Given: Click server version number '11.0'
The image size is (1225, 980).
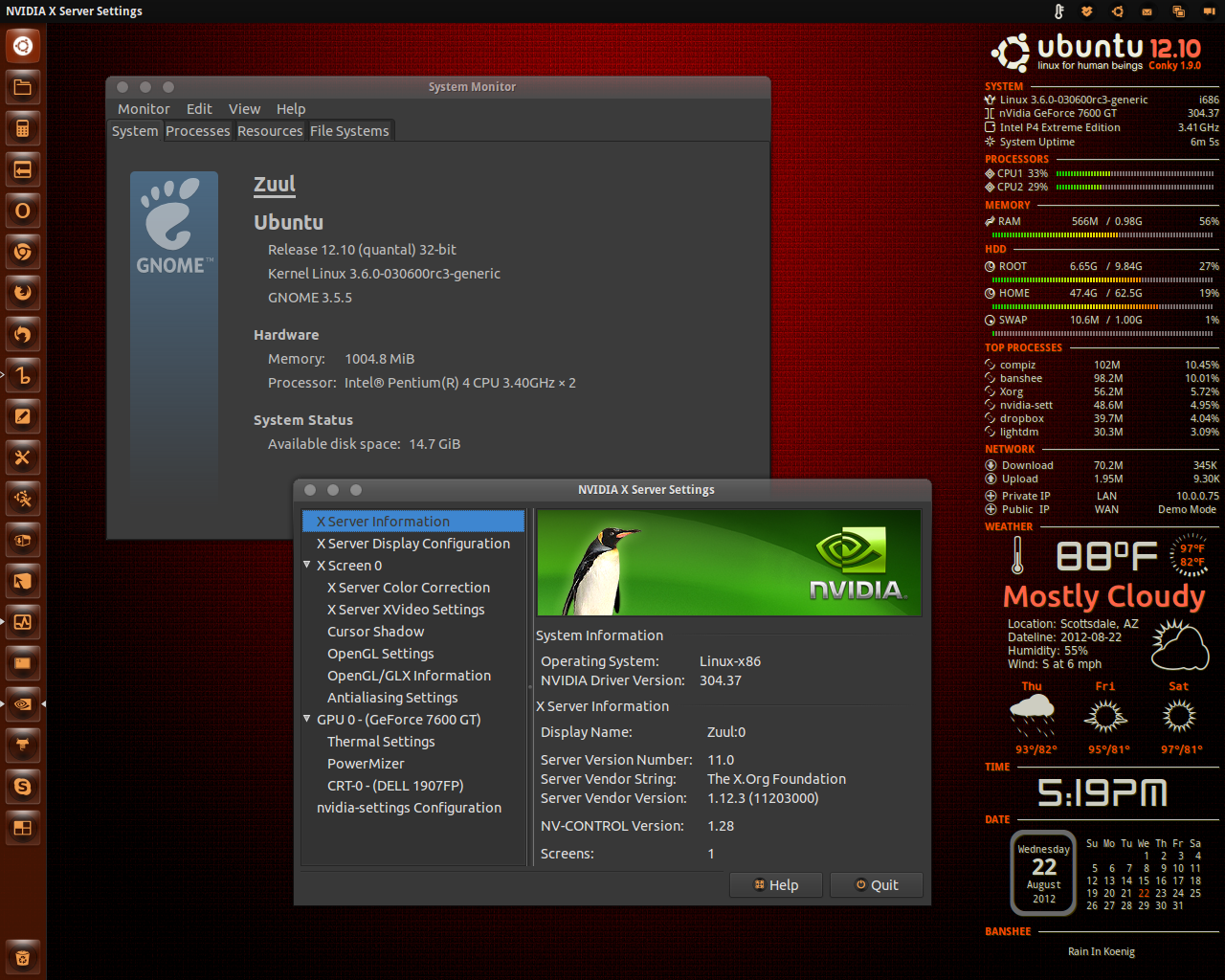Looking at the screenshot, I should (x=721, y=760).
